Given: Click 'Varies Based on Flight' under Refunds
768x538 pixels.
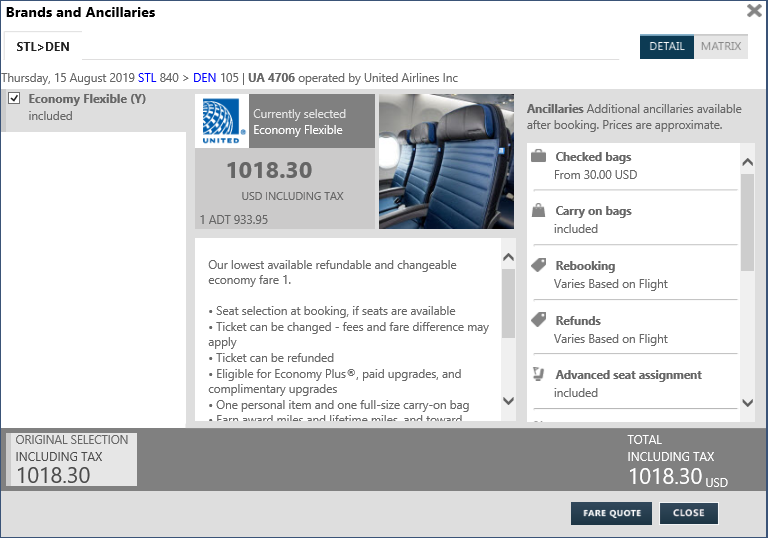Looking at the screenshot, I should [x=611, y=339].
